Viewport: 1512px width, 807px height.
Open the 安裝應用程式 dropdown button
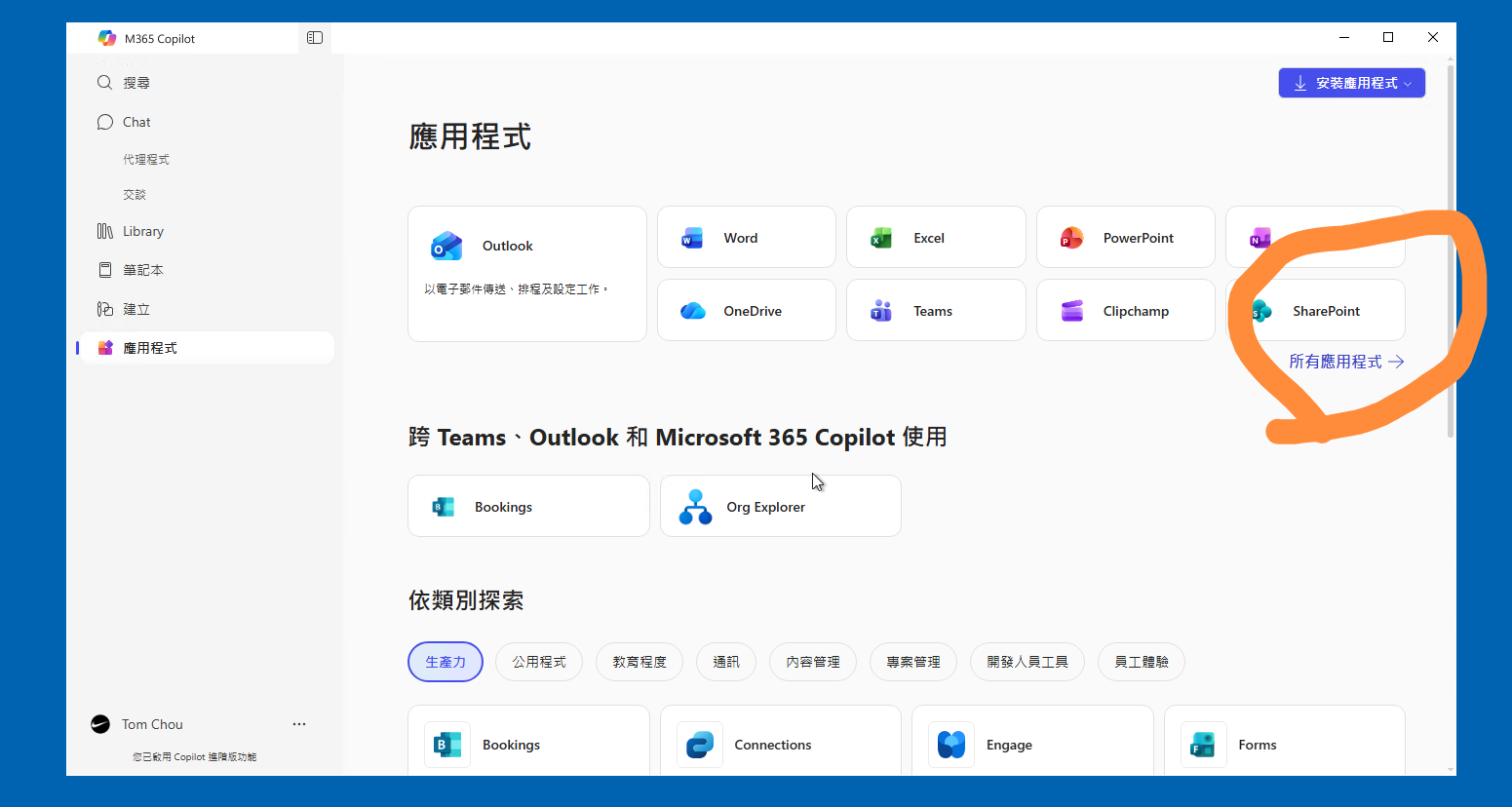click(x=1352, y=83)
